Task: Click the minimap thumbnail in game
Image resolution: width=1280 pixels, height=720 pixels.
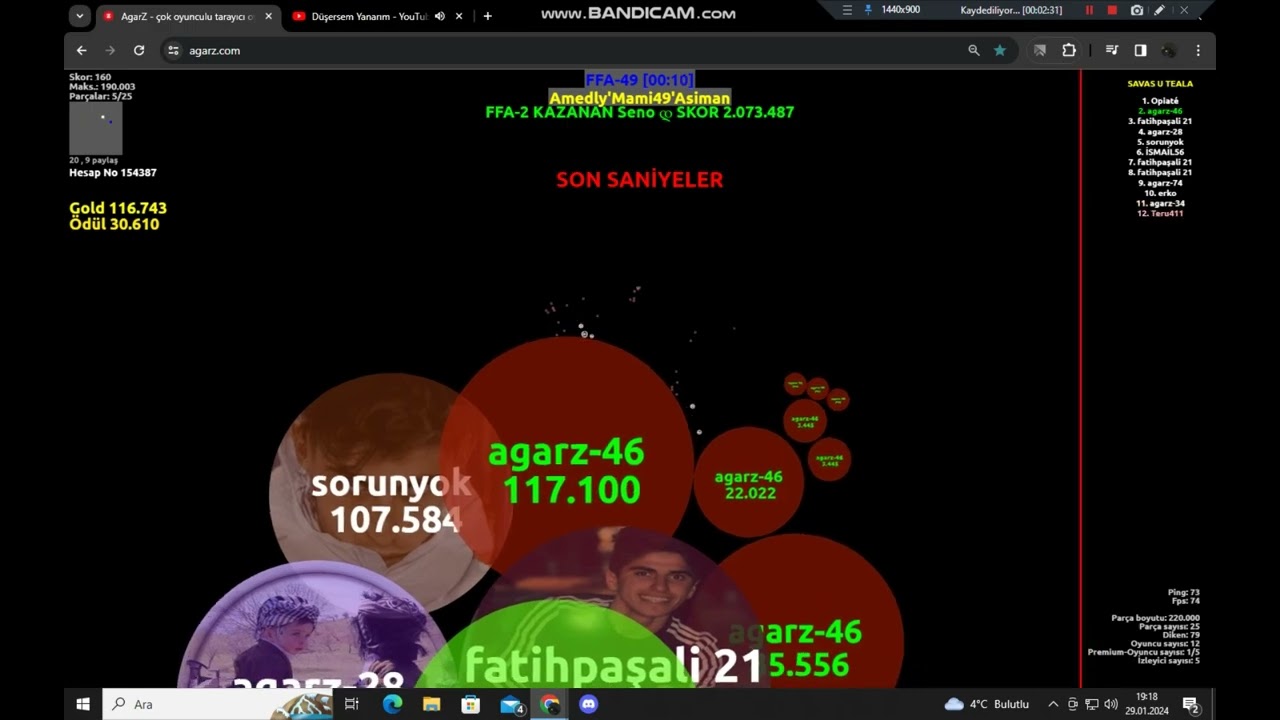Action: coord(96,128)
